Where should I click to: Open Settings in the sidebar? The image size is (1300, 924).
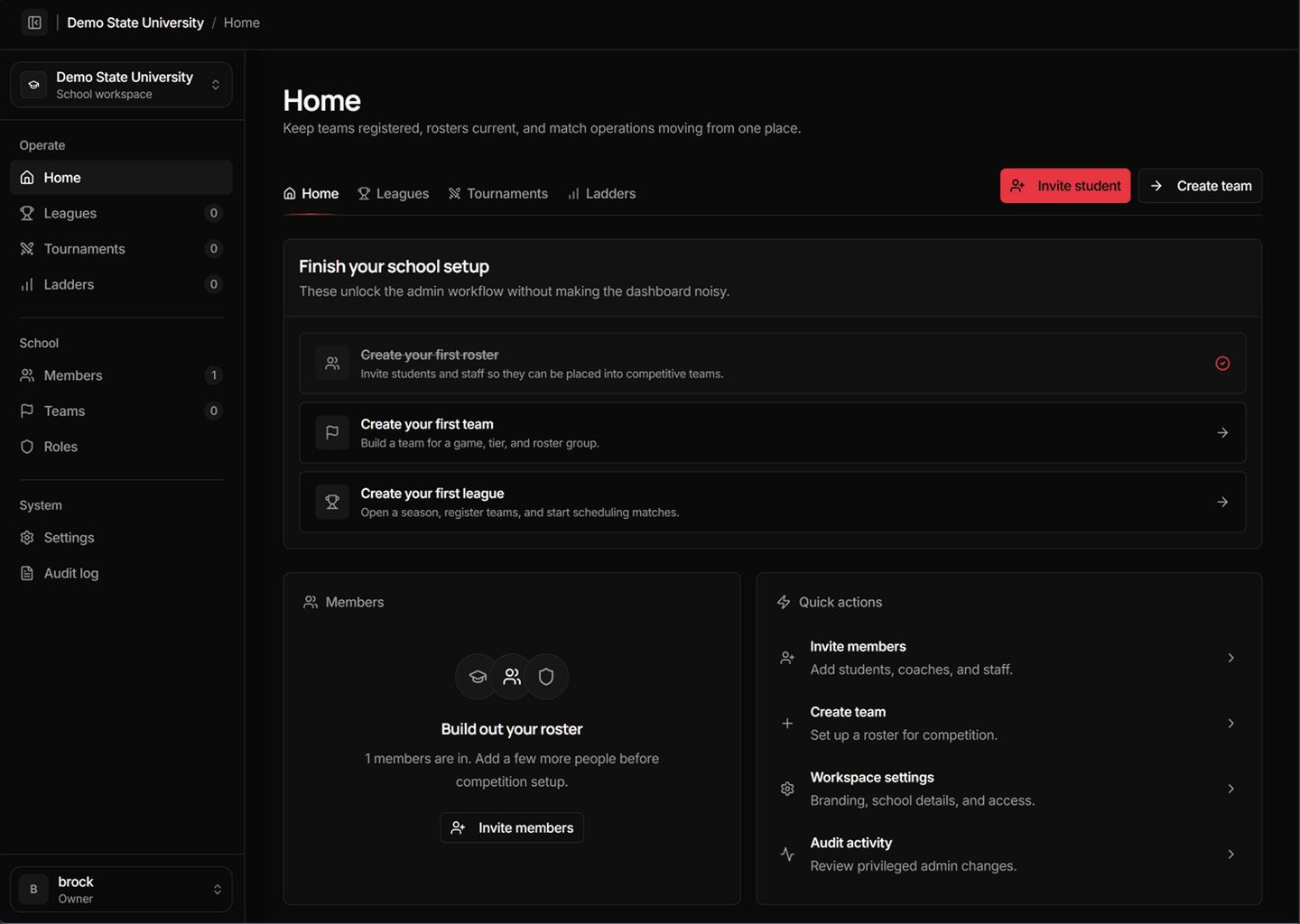coord(121,538)
